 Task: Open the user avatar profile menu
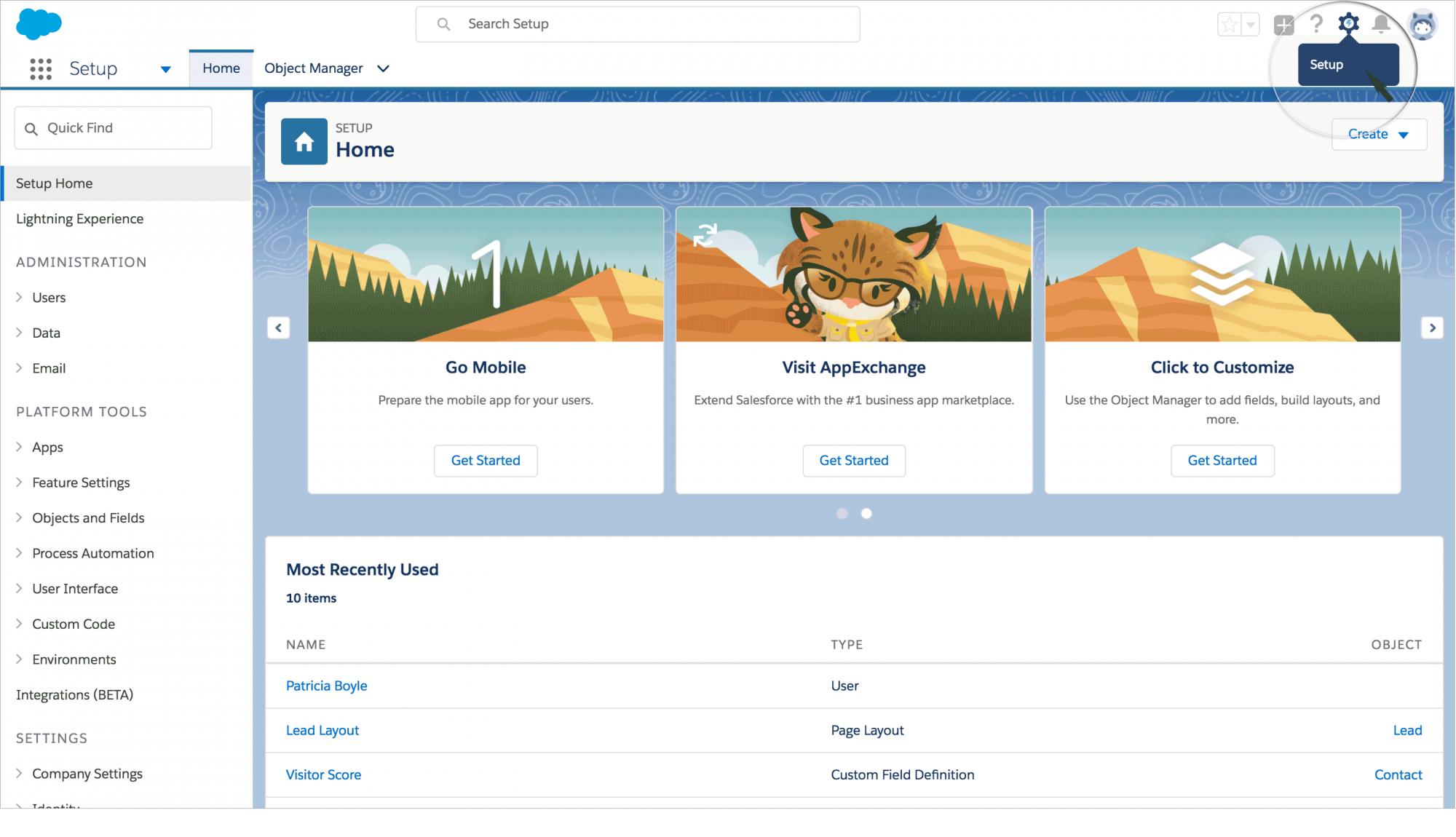click(x=1423, y=25)
